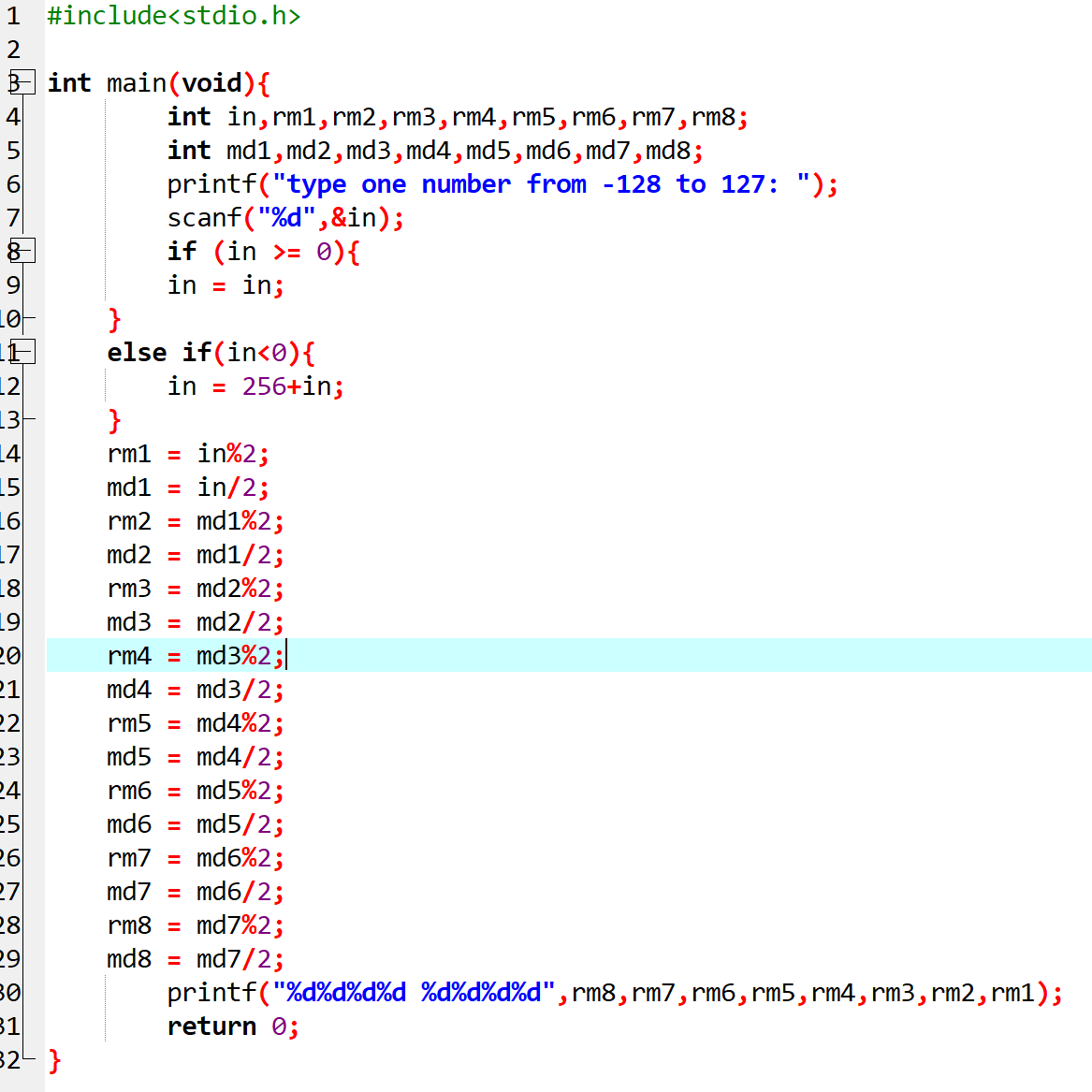This screenshot has width=1092, height=1092.
Task: Click the 'in = in;' statement
Action: 226,285
